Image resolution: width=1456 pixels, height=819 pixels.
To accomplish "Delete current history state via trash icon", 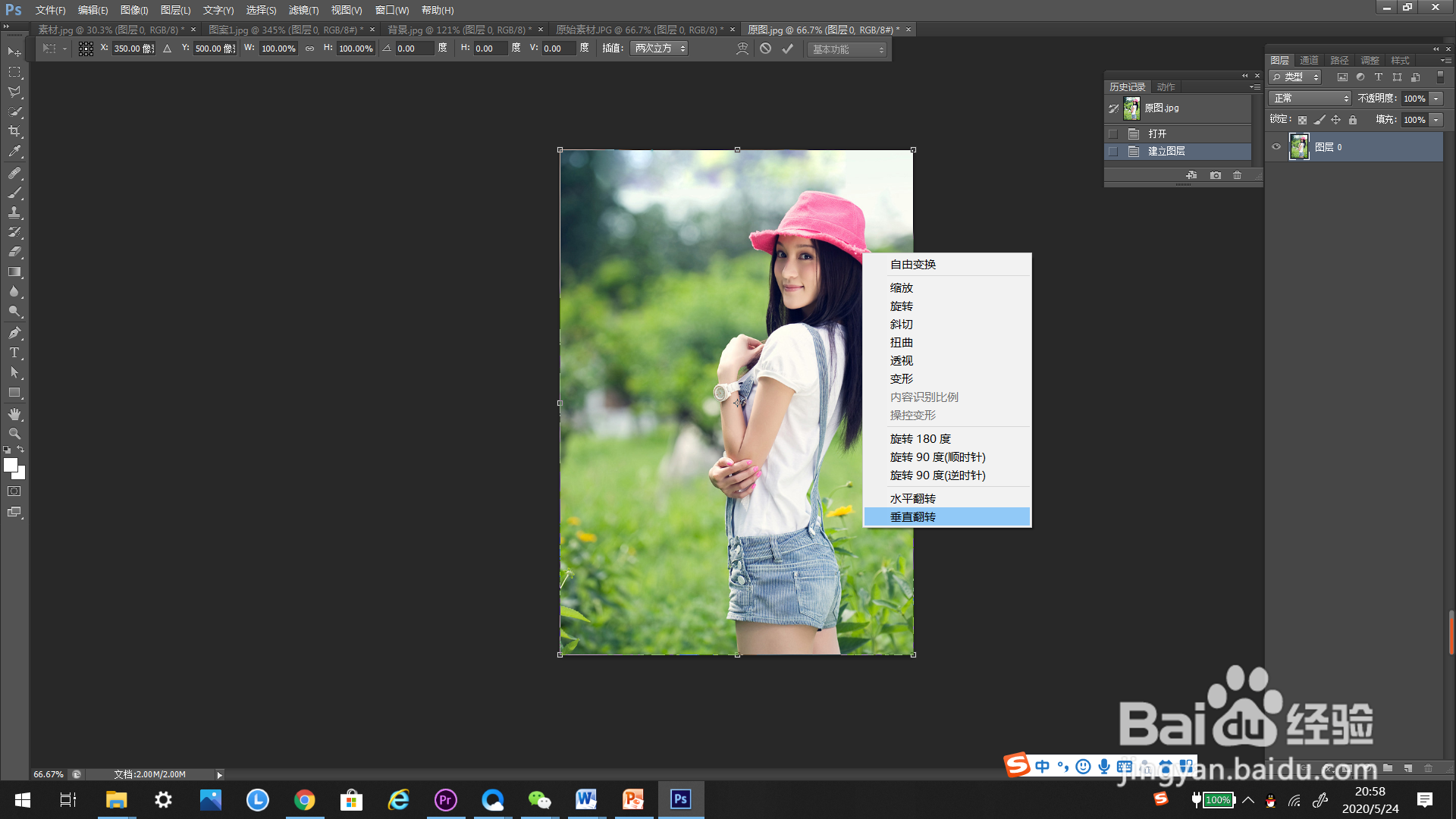I will pyautogui.click(x=1238, y=175).
